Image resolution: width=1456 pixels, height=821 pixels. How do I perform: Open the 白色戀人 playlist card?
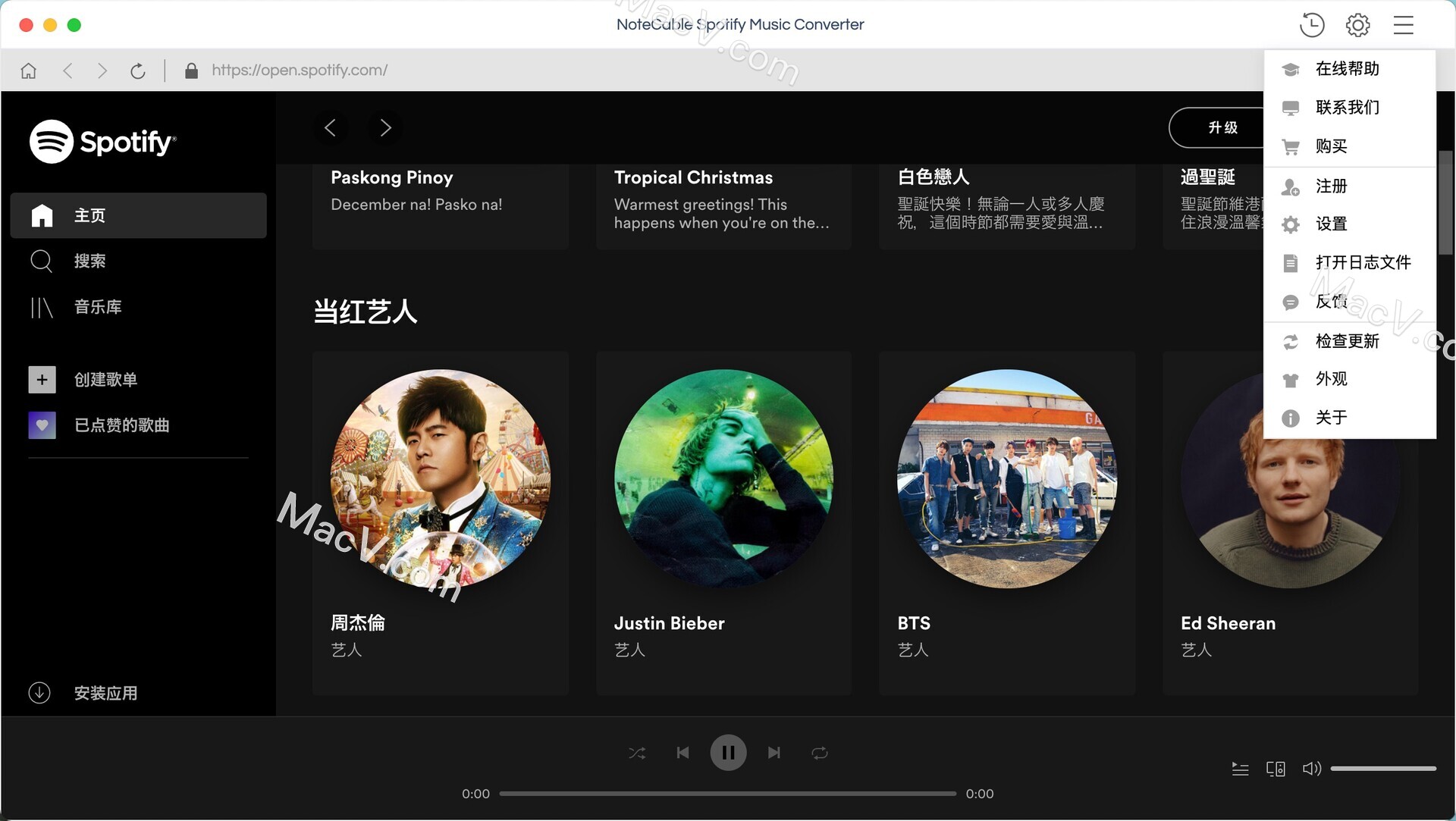coord(1007,206)
